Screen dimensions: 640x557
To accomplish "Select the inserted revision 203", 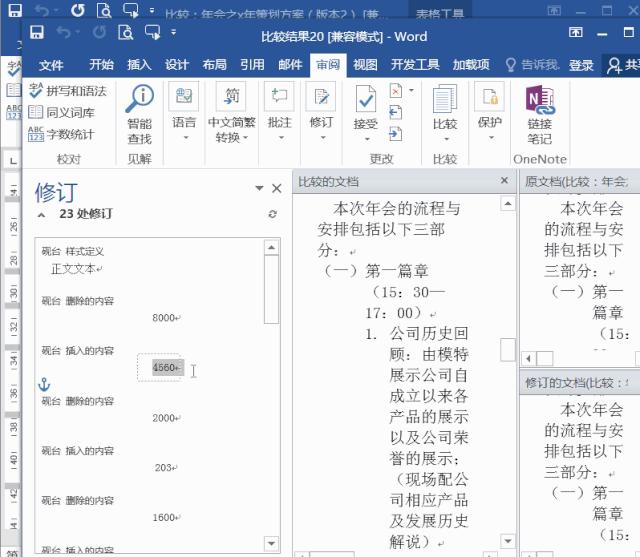I will 166,468.
